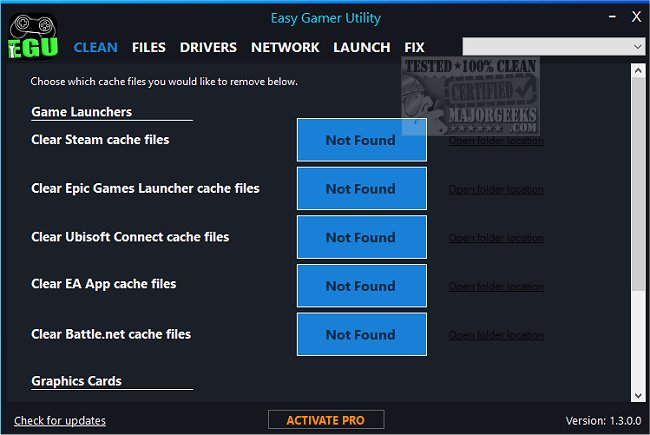Open folder location for Battle.net cache
The image size is (650, 435).
tap(496, 336)
